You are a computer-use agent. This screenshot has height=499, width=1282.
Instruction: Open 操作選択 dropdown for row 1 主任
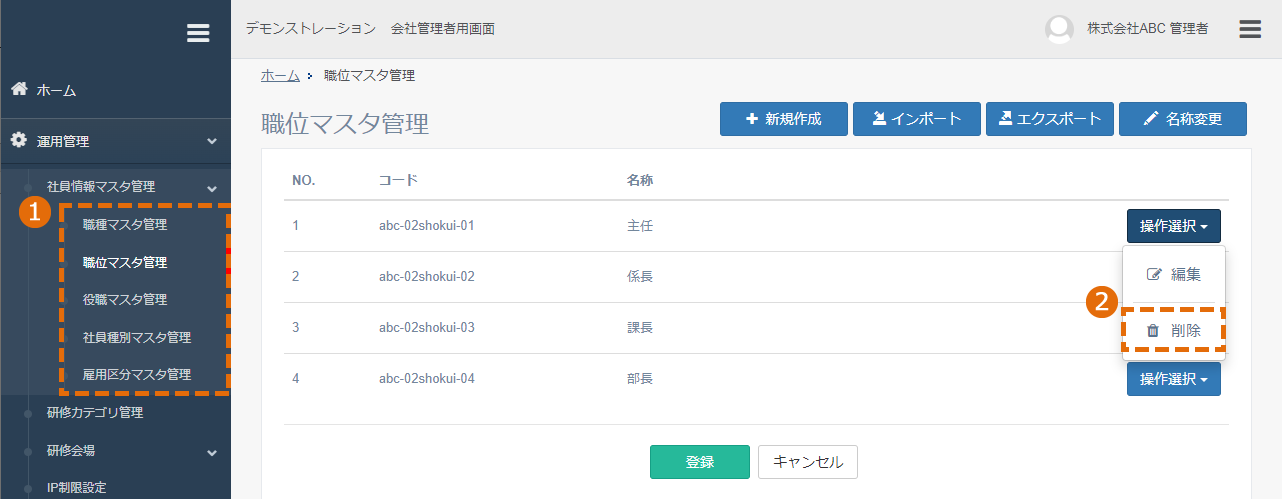click(x=1174, y=226)
